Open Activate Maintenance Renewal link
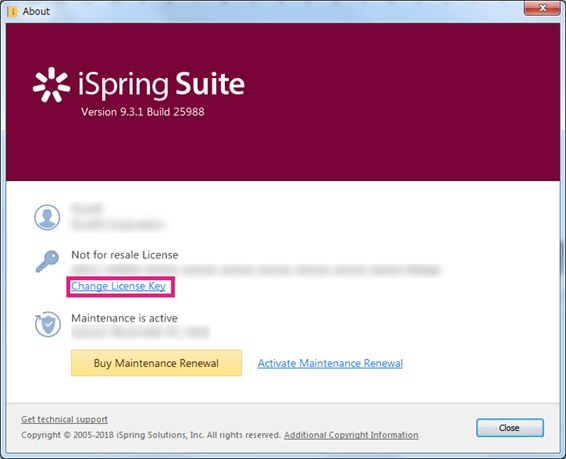The width and height of the screenshot is (566, 459). tap(330, 363)
